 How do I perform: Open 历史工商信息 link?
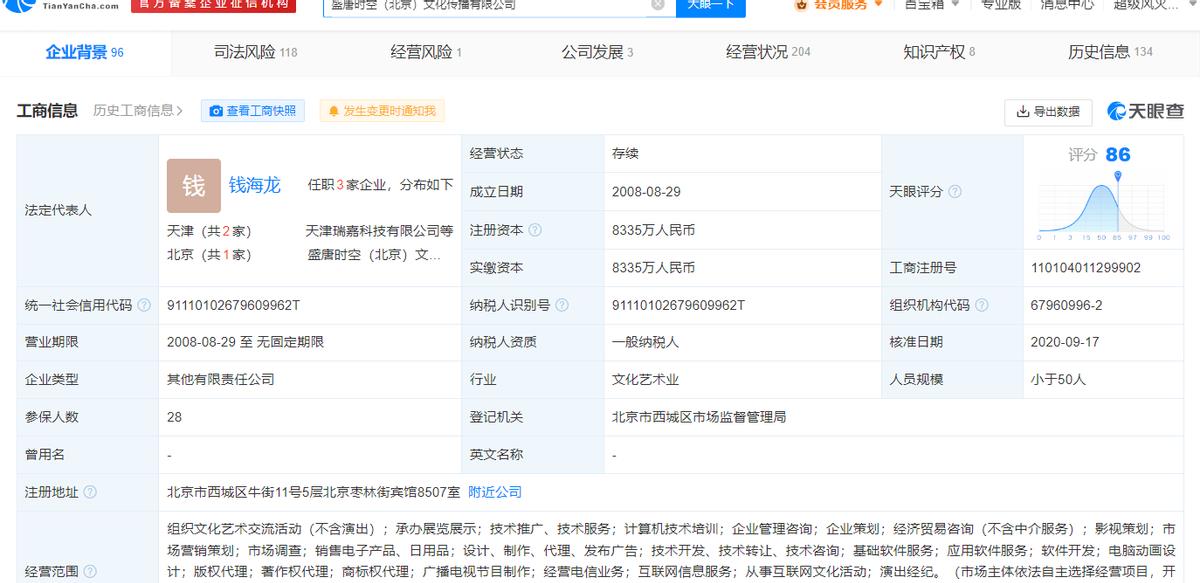coord(138,111)
